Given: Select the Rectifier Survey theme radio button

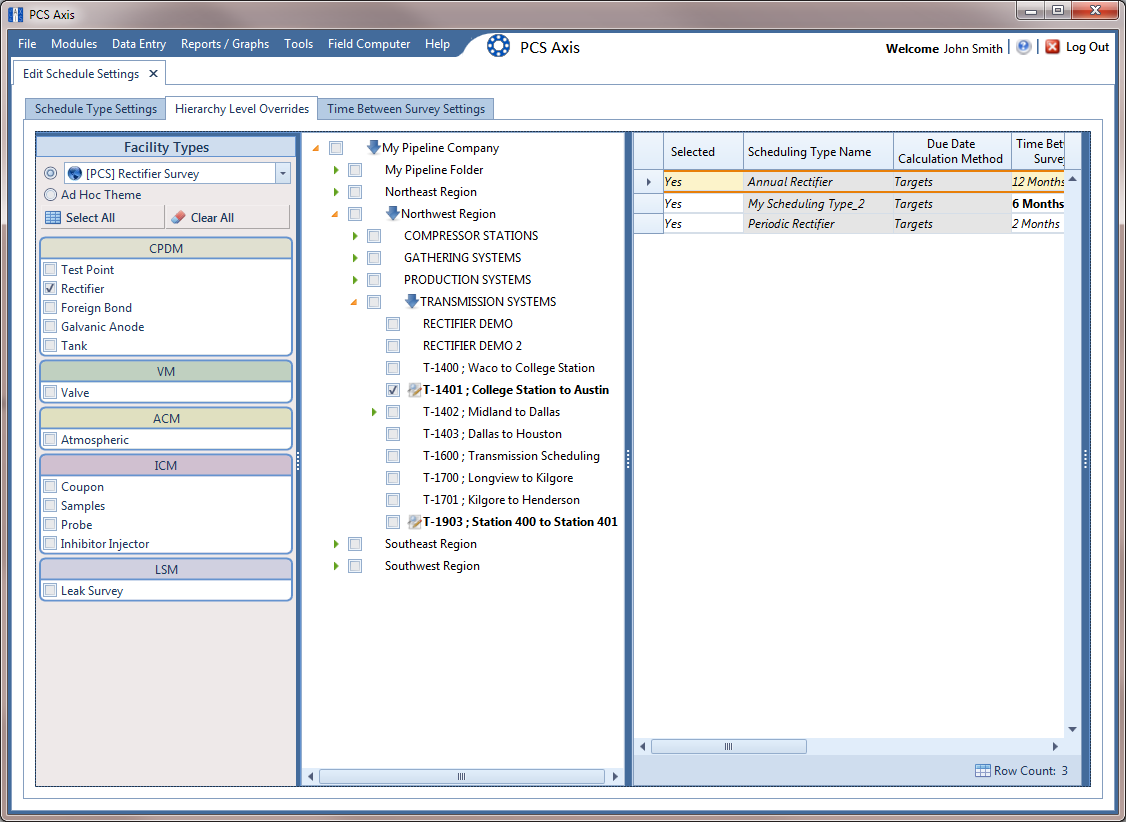Looking at the screenshot, I should pyautogui.click(x=50, y=173).
